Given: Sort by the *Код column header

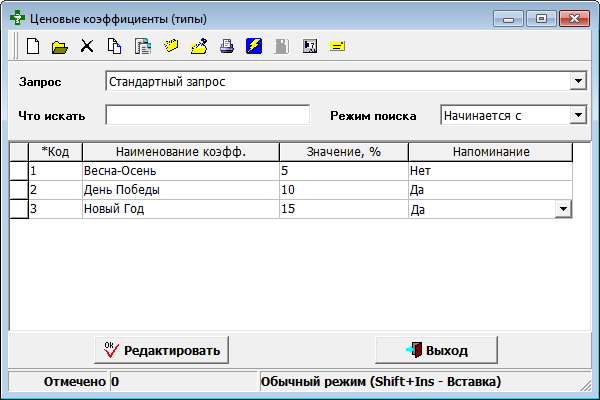Looking at the screenshot, I should coord(55,152).
